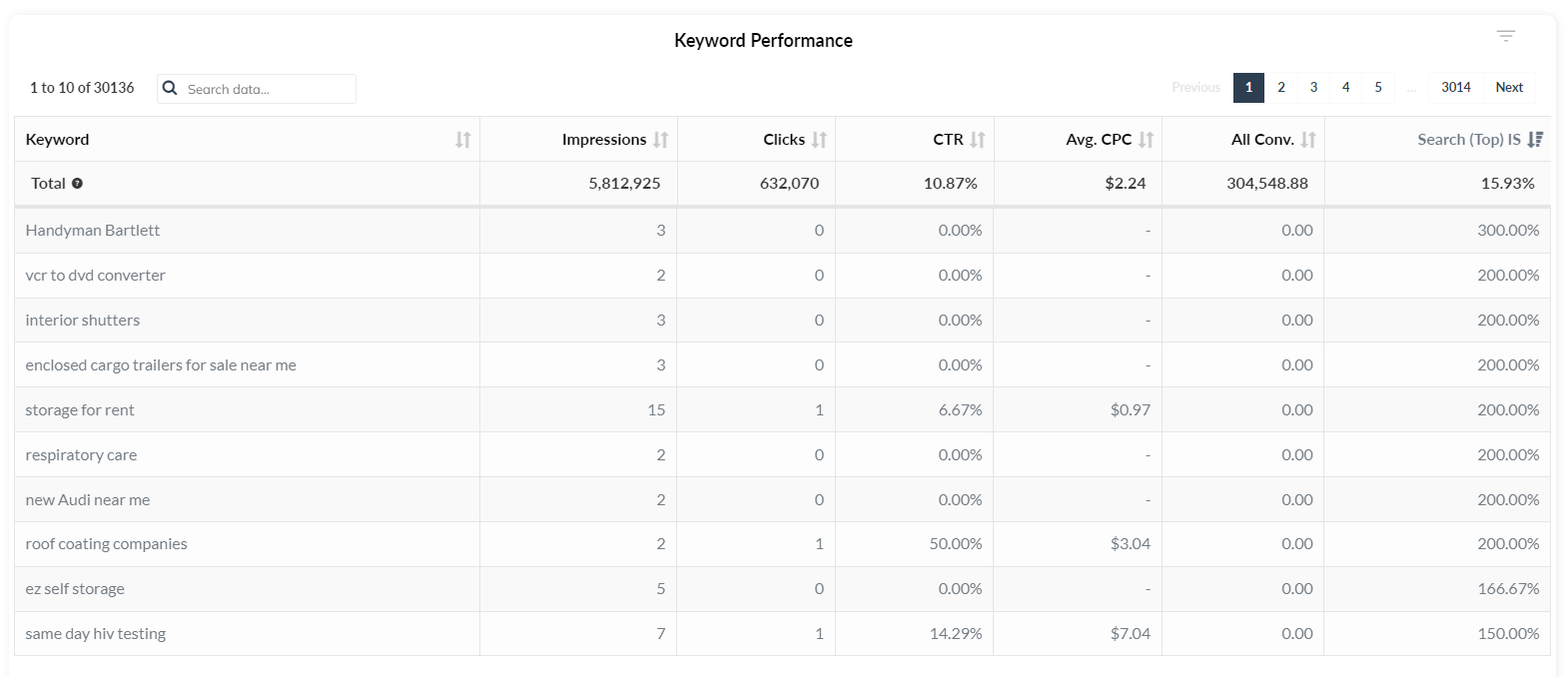1568x677 pixels.
Task: Open page 5 of the table
Action: [1378, 88]
